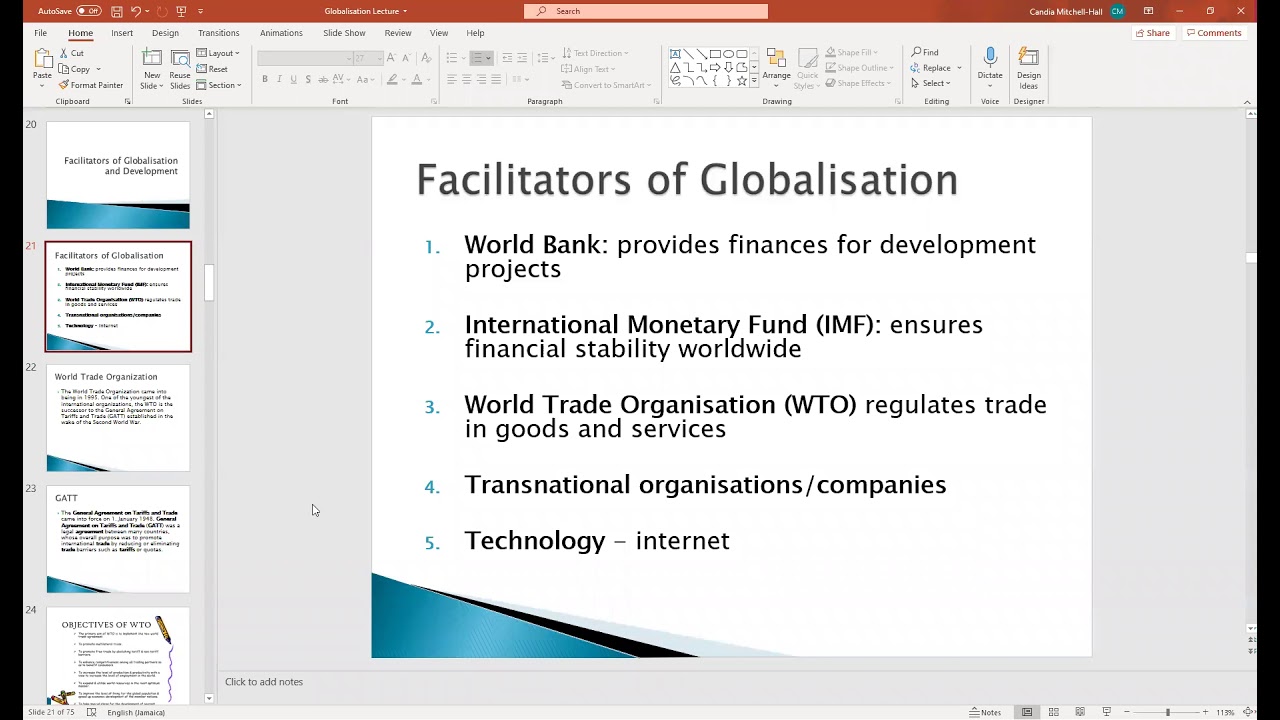Screen dimensions: 1280x720
Task: Toggle AutoSave switch
Action: click(x=89, y=11)
